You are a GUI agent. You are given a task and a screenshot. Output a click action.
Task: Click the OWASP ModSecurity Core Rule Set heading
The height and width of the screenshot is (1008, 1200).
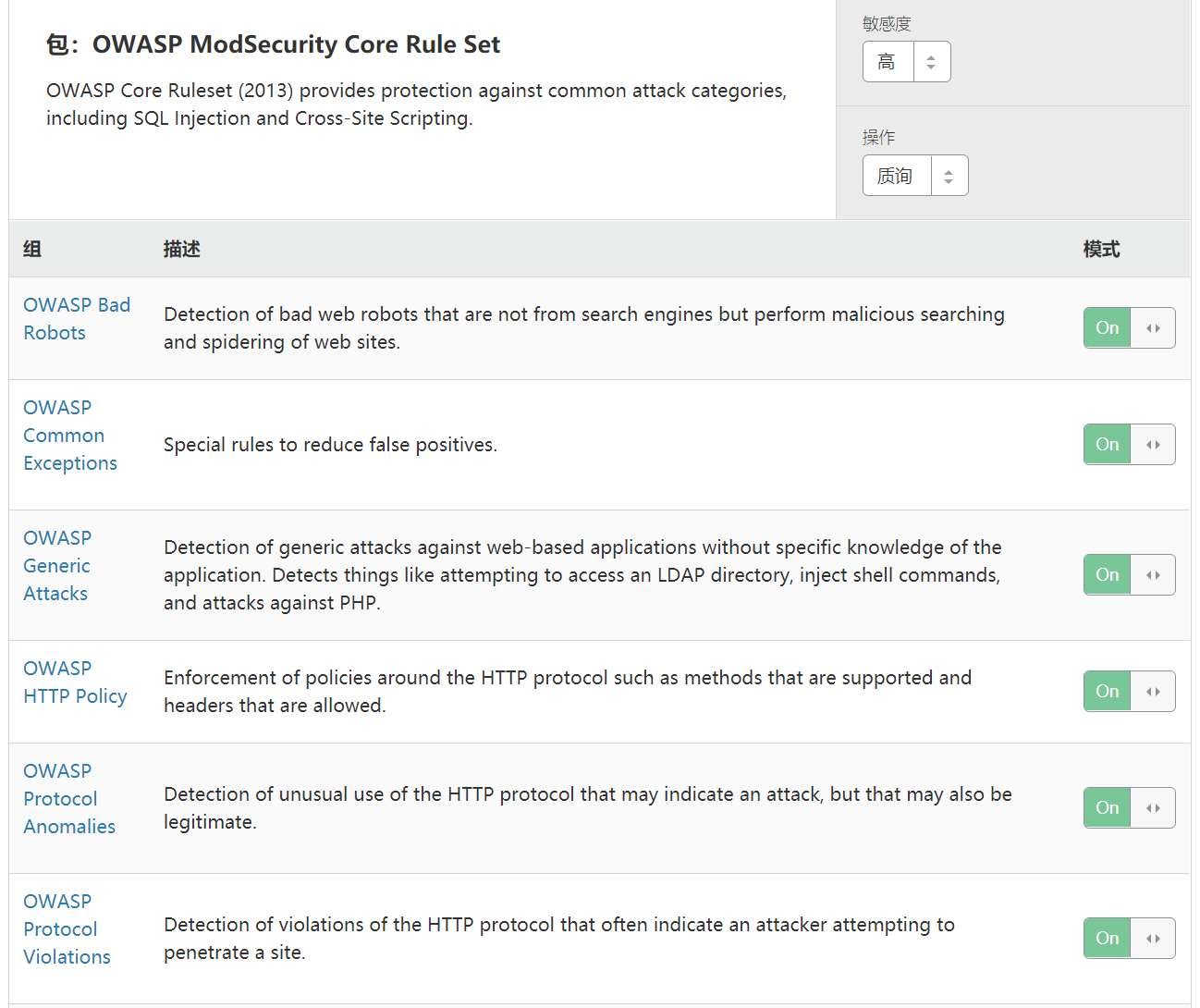pyautogui.click(x=274, y=44)
